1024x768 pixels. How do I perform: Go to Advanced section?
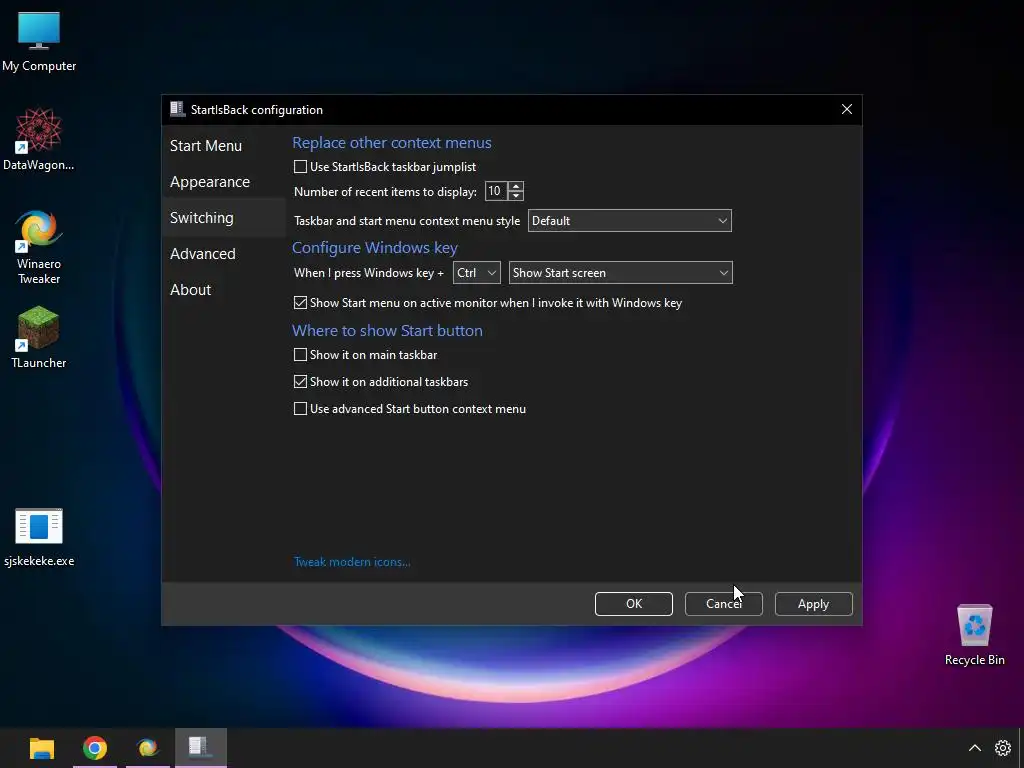(x=202, y=253)
